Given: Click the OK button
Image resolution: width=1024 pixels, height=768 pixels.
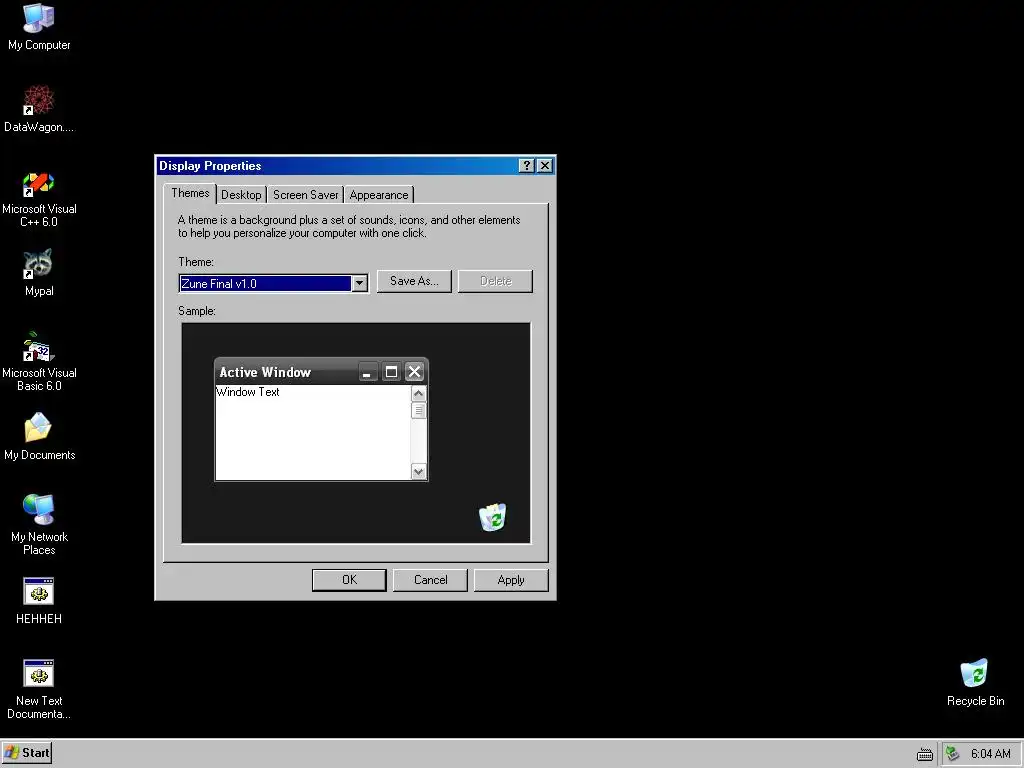Looking at the screenshot, I should [x=349, y=580].
